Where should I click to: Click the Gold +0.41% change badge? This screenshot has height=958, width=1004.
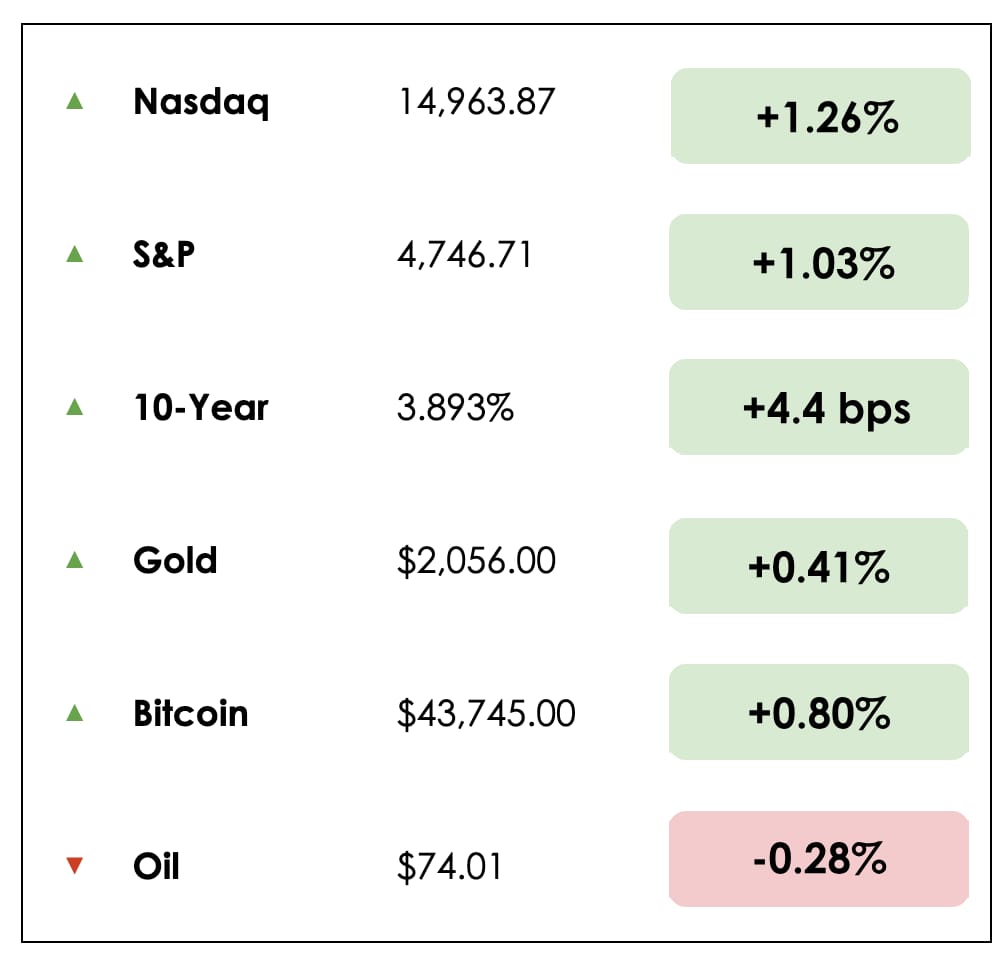[x=820, y=566]
